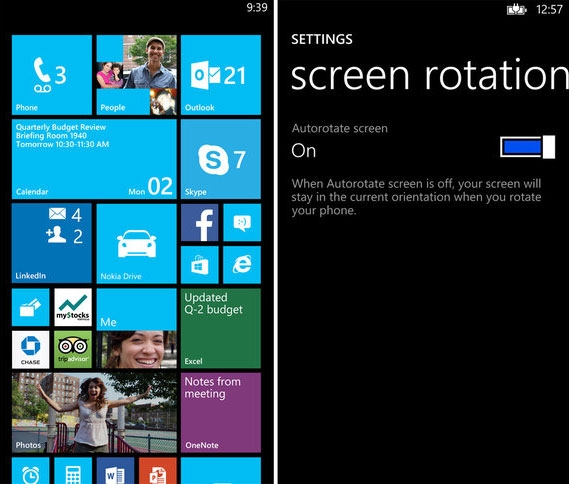Open OneNote Notes from meeting tile
569x484 pixels.
click(x=221, y=413)
